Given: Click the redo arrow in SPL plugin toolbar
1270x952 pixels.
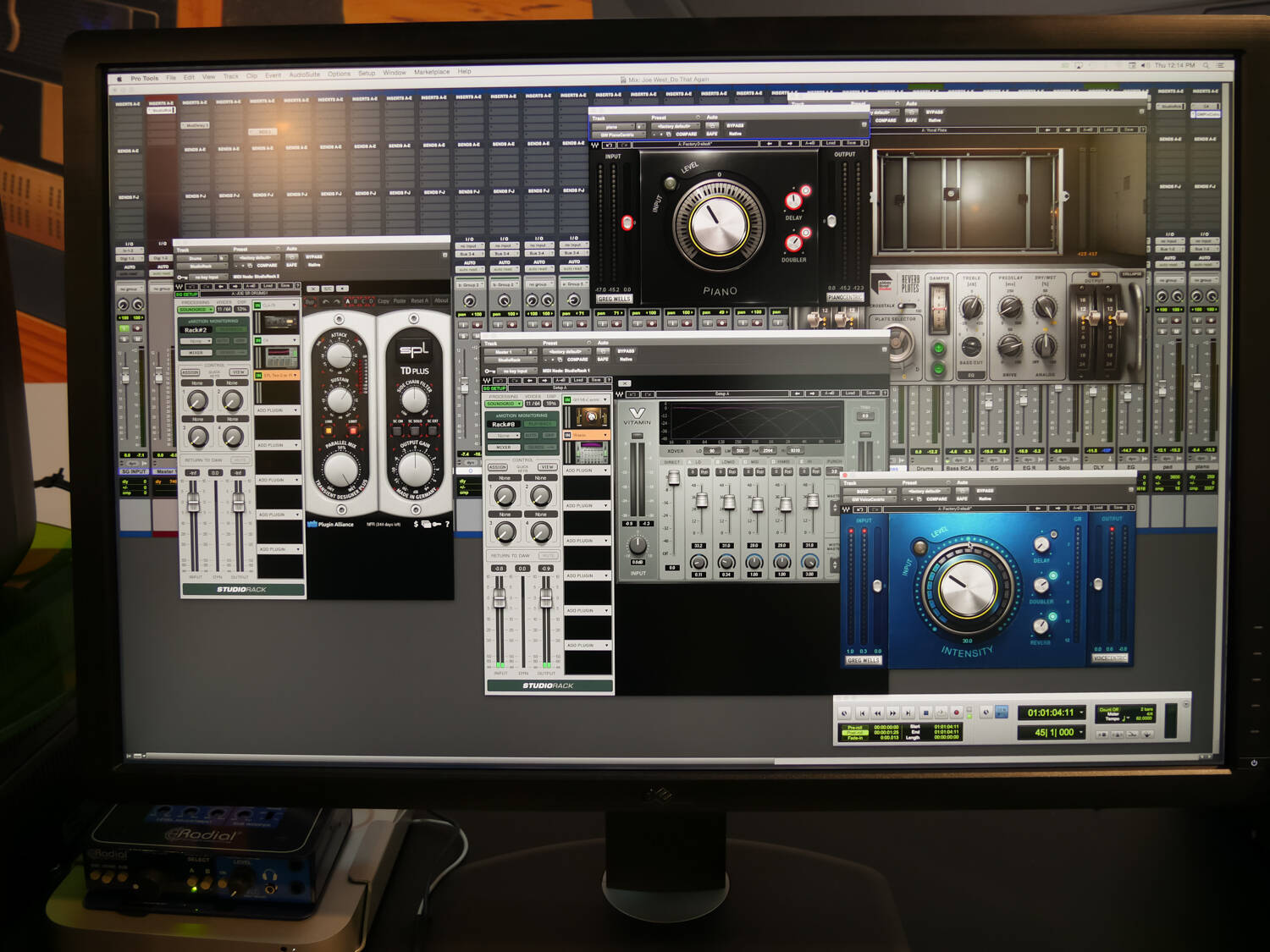Looking at the screenshot, I should 336,301.
